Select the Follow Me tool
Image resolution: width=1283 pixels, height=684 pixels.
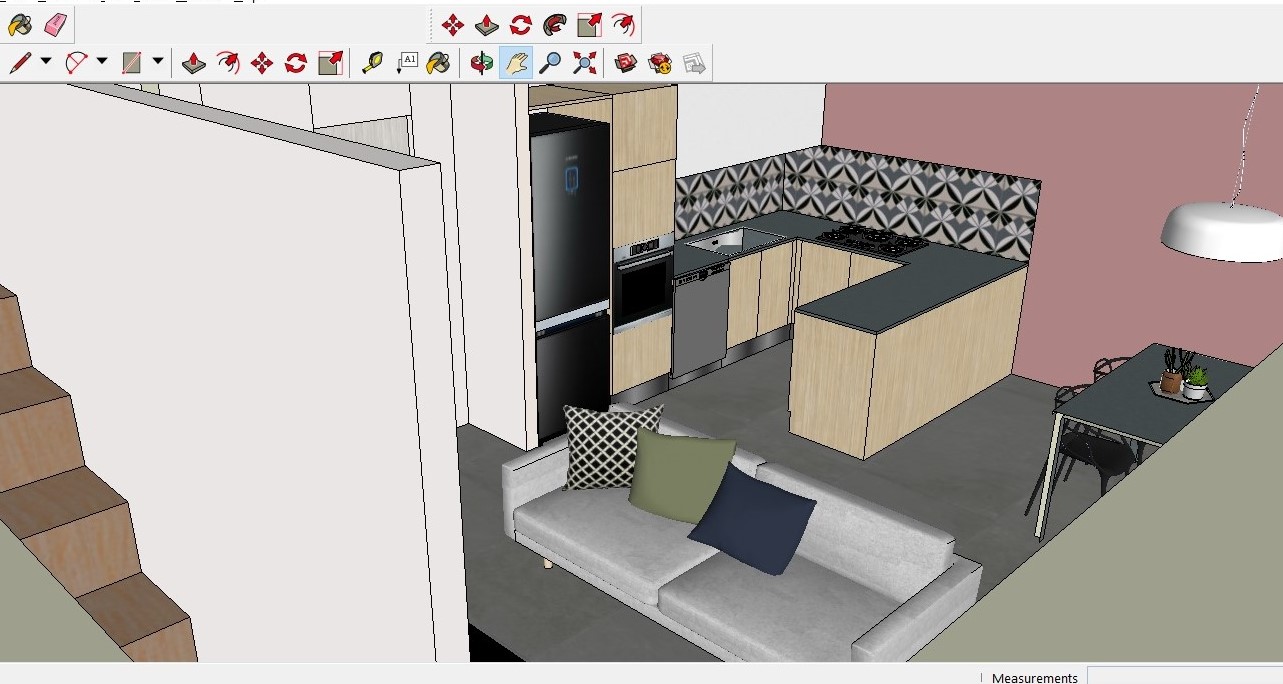tap(554, 25)
